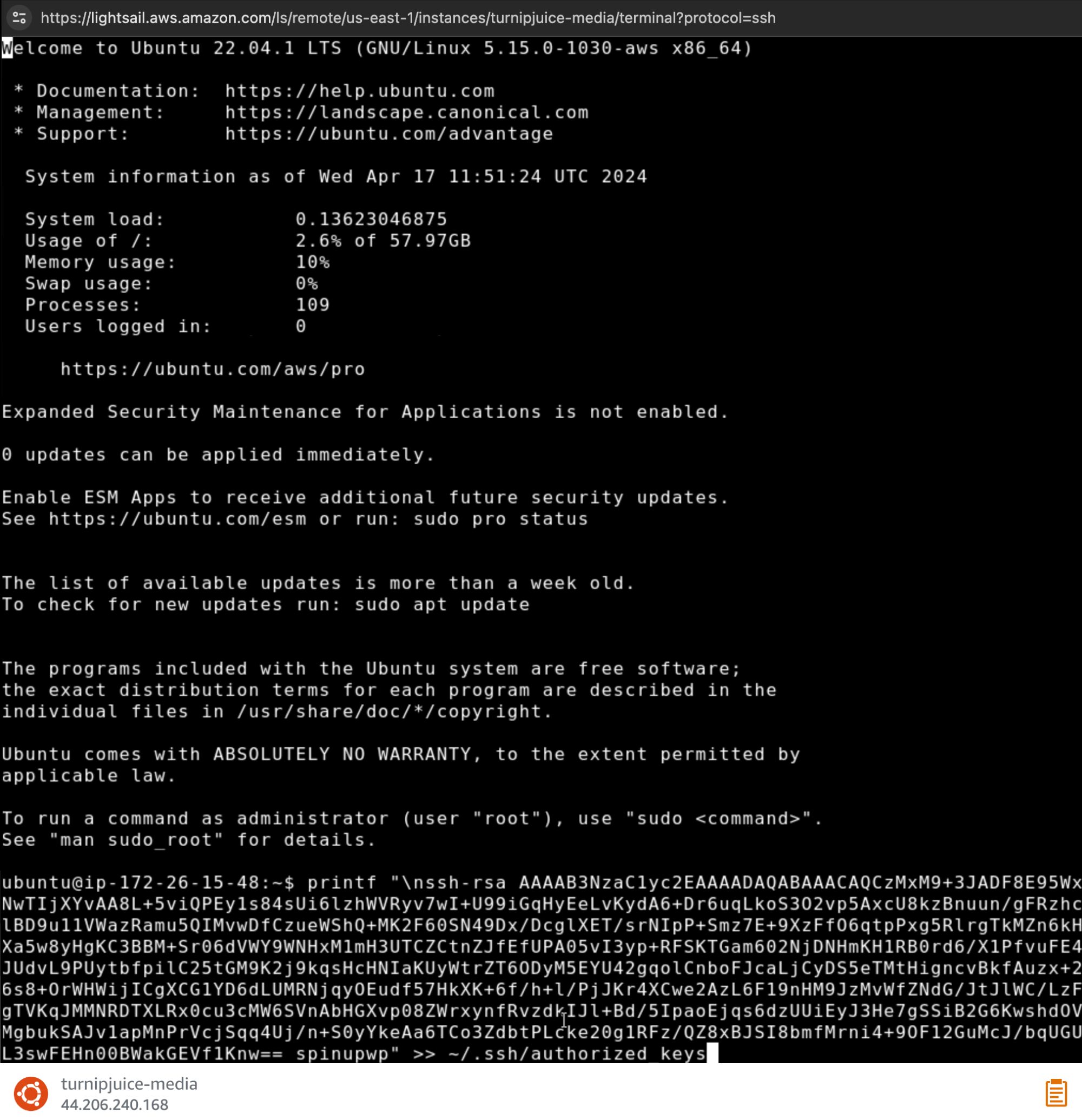
Task: Click the System information timestamp line
Action: (x=336, y=176)
